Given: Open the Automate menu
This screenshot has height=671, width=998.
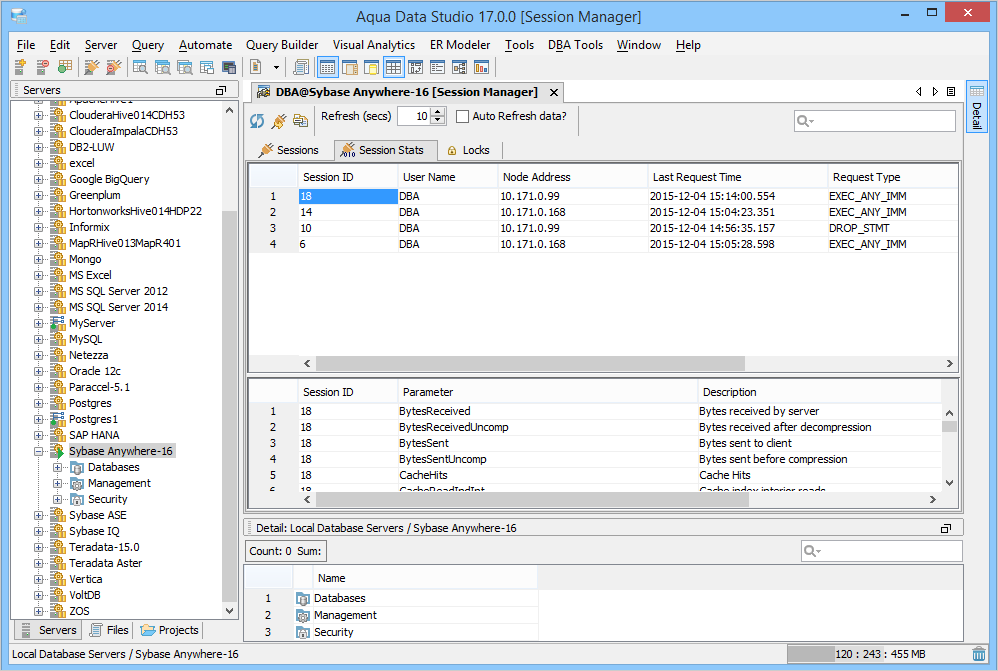Looking at the screenshot, I should (x=206, y=45).
